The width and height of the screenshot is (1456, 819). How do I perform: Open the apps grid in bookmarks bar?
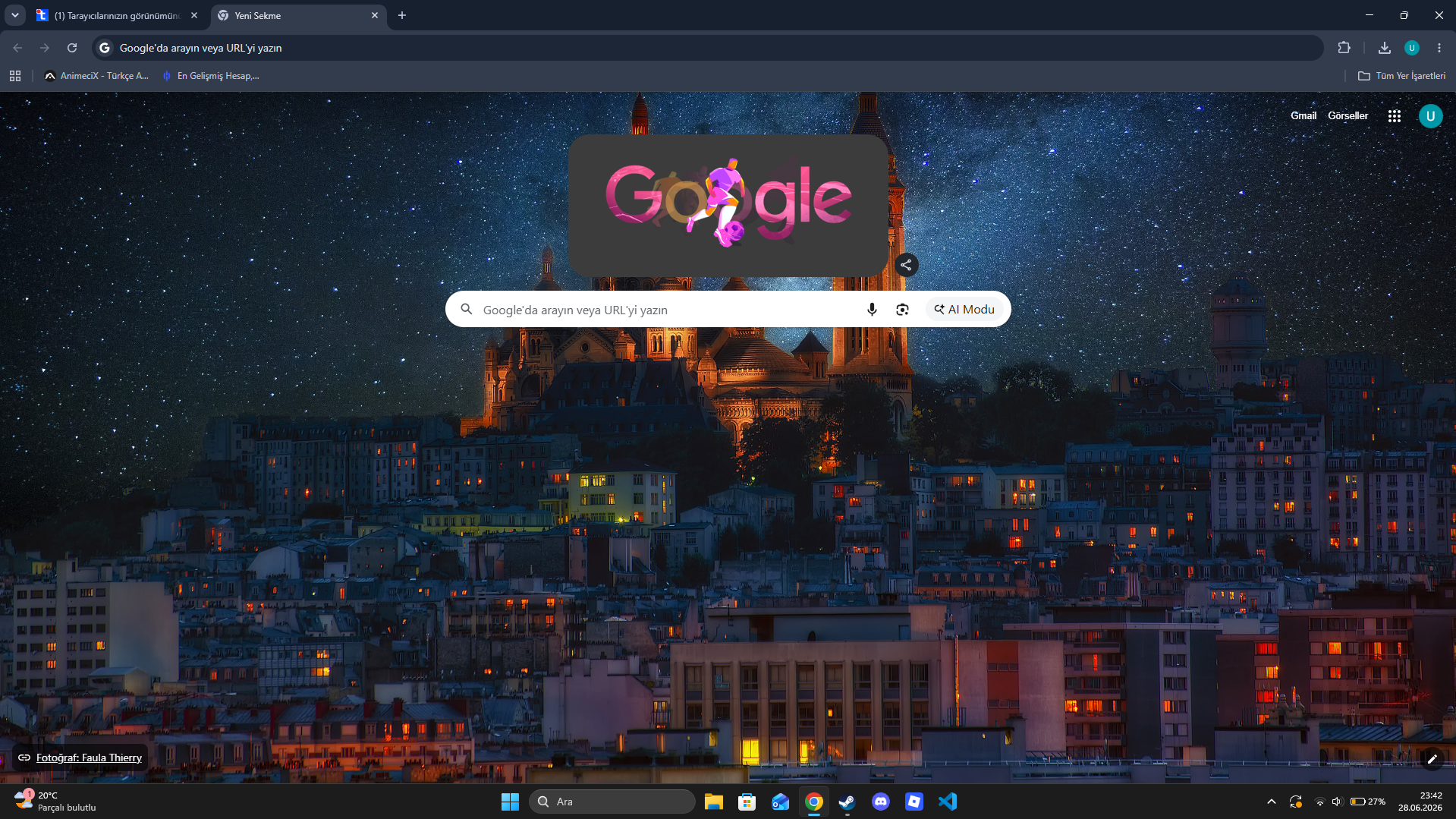[x=15, y=76]
